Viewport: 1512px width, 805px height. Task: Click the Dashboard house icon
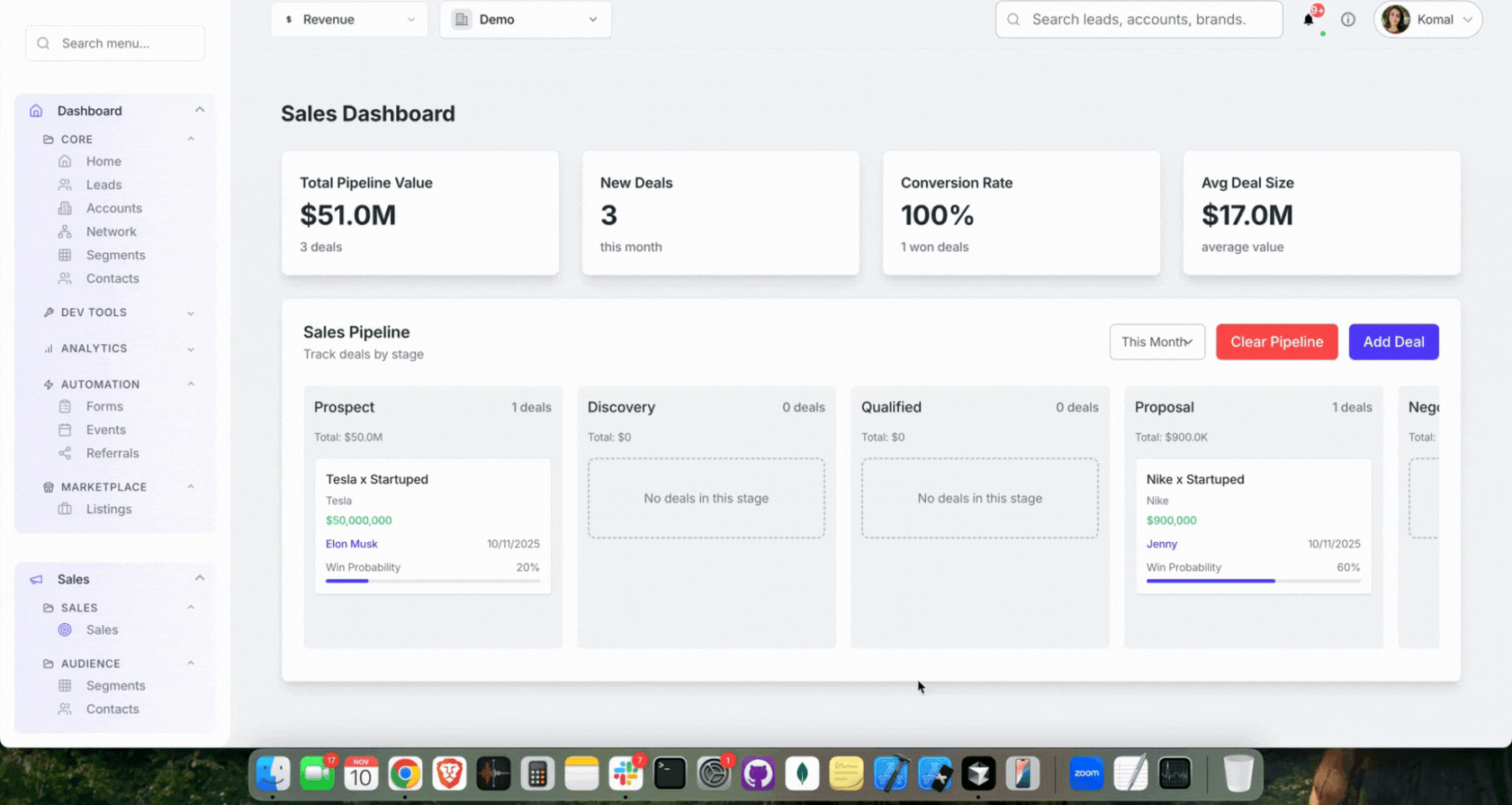(x=36, y=111)
